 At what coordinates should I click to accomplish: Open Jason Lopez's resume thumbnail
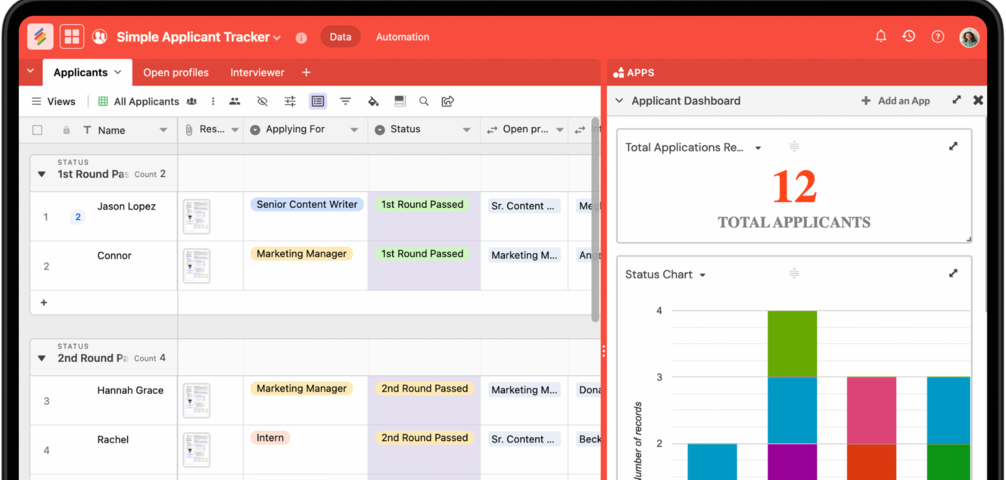pyautogui.click(x=196, y=216)
